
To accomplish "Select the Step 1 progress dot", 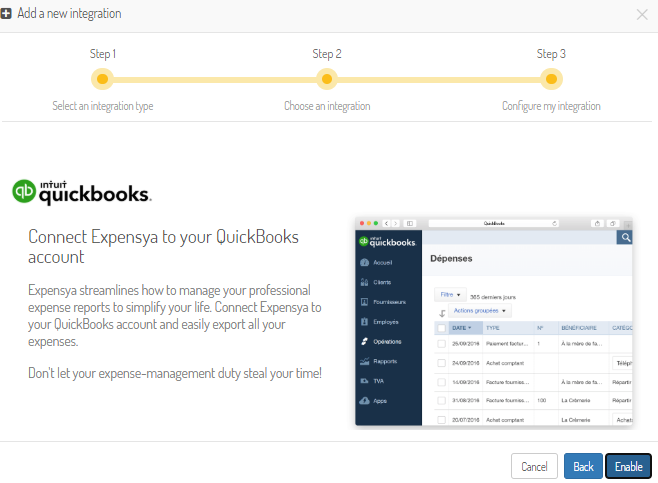I will click(102, 79).
